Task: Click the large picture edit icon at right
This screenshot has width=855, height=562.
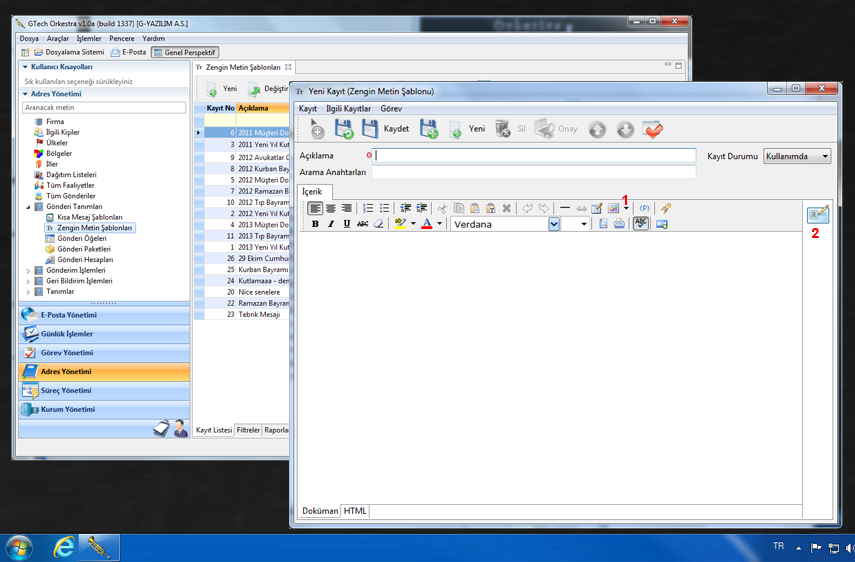Action: point(818,215)
